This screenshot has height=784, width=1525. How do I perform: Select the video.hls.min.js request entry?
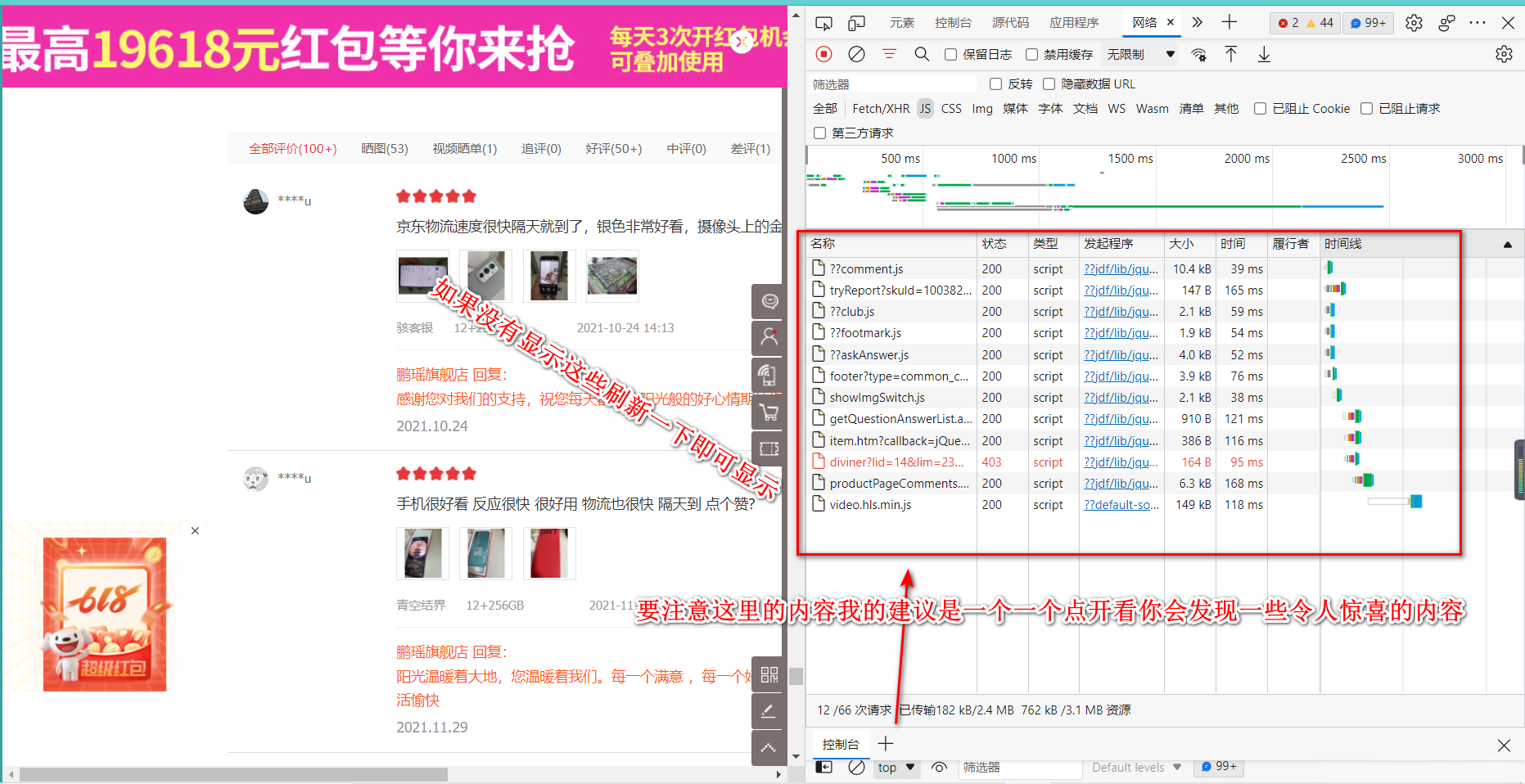tap(870, 504)
